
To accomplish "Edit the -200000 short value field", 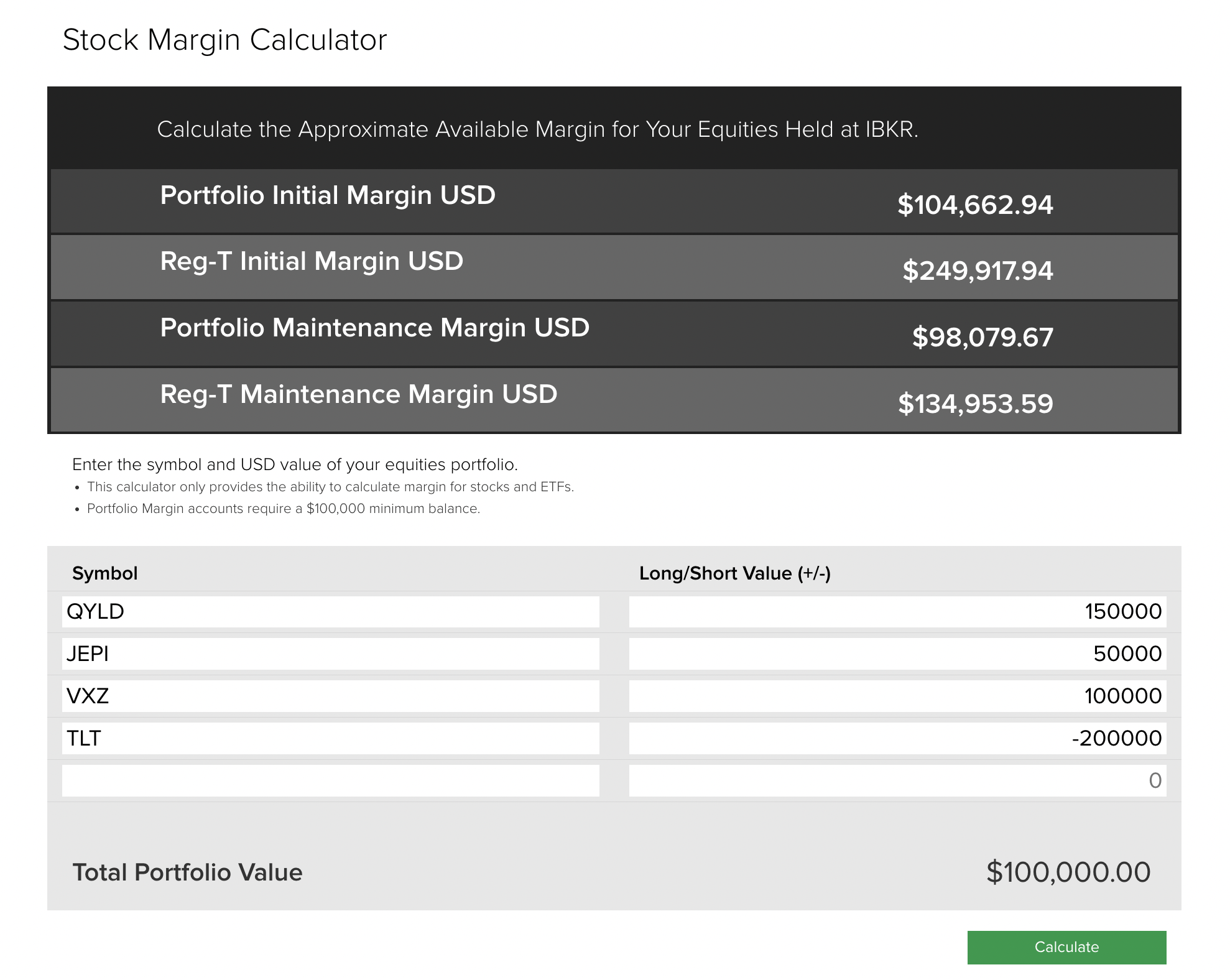I will point(897,739).
